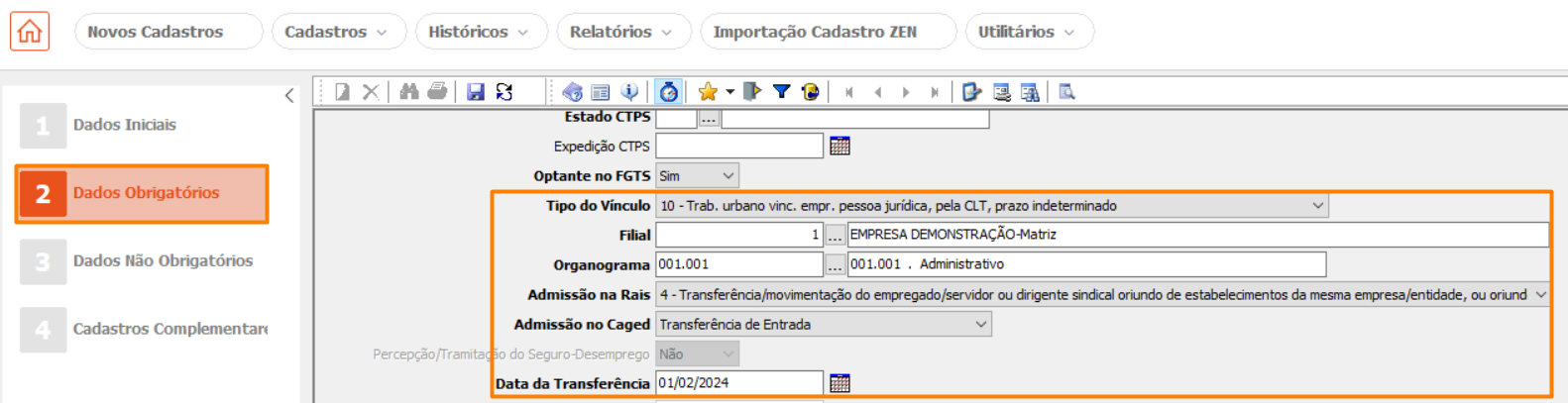The height and width of the screenshot is (403, 1568).
Task: Go to step 3 Dados Não Obrigatórios
Action: tap(144, 261)
